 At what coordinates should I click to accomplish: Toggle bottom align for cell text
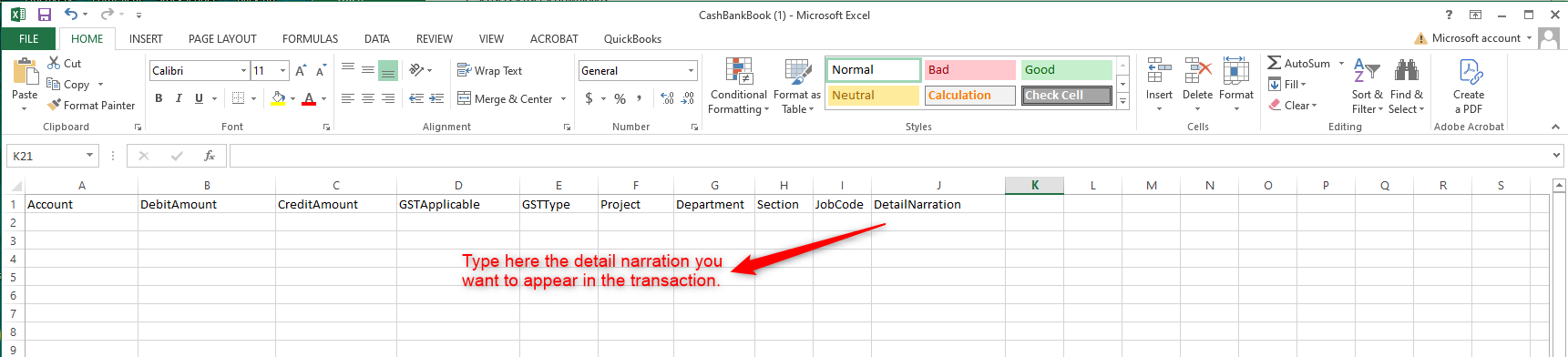click(388, 70)
